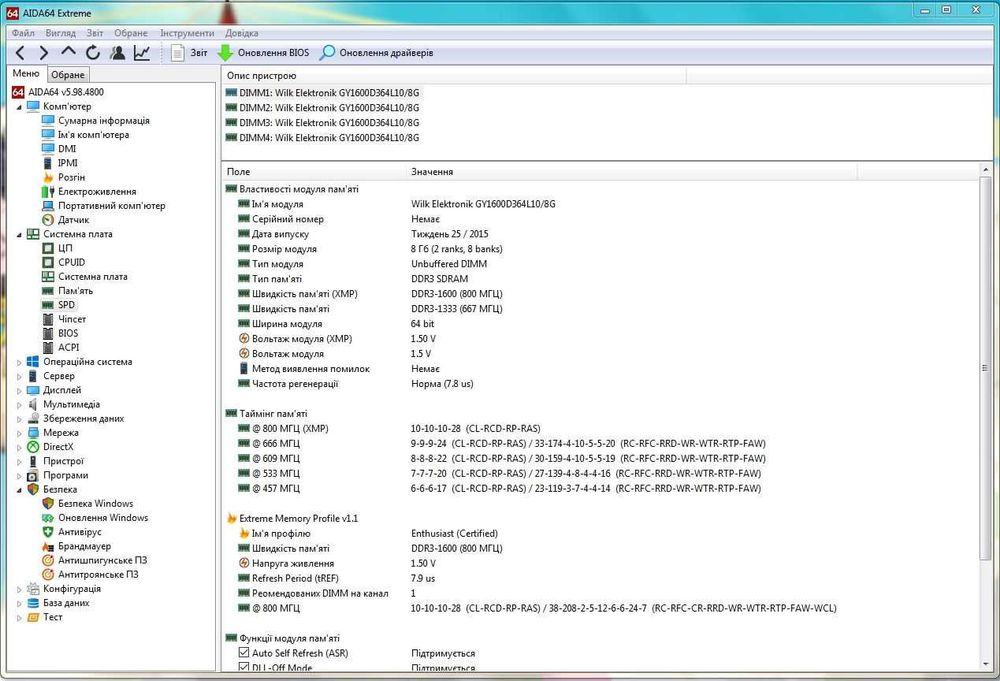The height and width of the screenshot is (681, 1000).
Task: Expand the Збереження даних node
Action: click(x=18, y=419)
